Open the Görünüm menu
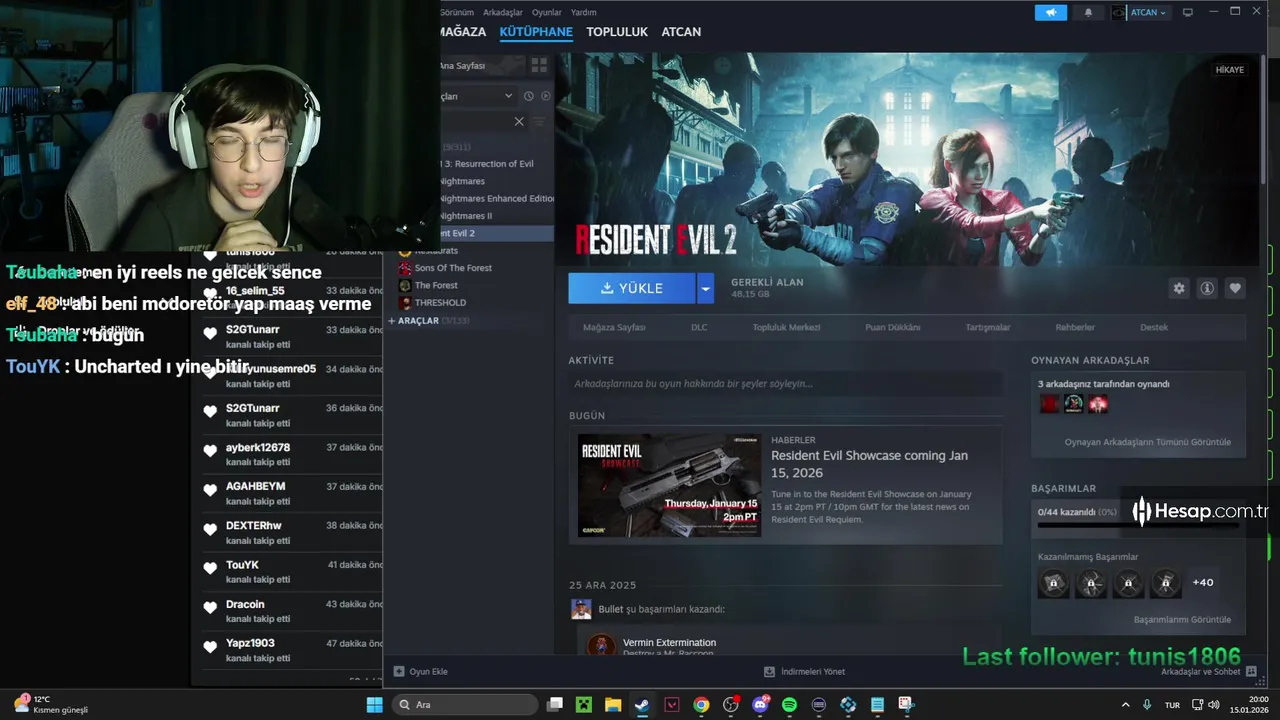This screenshot has height=720, width=1280. pos(457,12)
